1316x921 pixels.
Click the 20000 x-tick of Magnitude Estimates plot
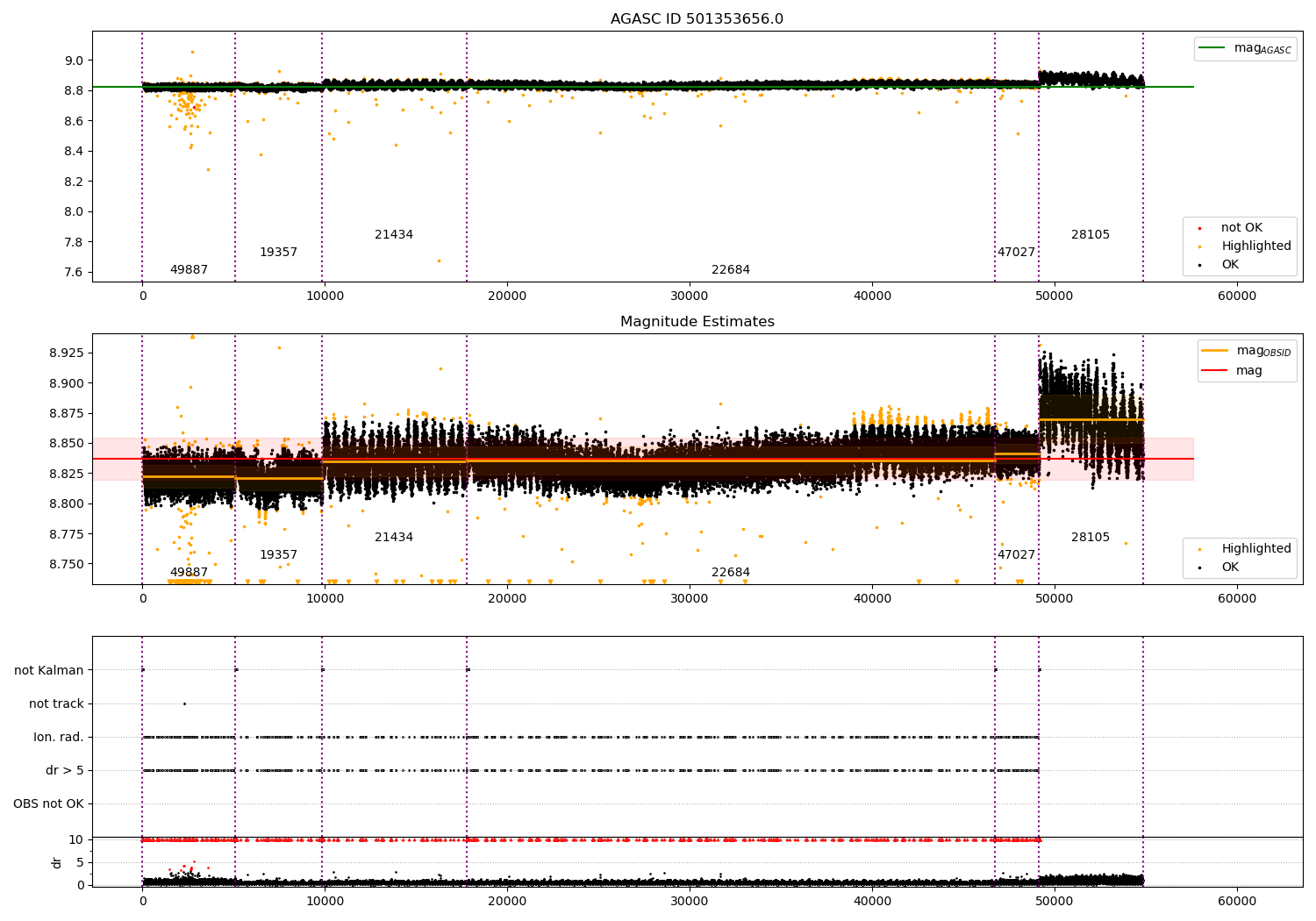coord(507,598)
